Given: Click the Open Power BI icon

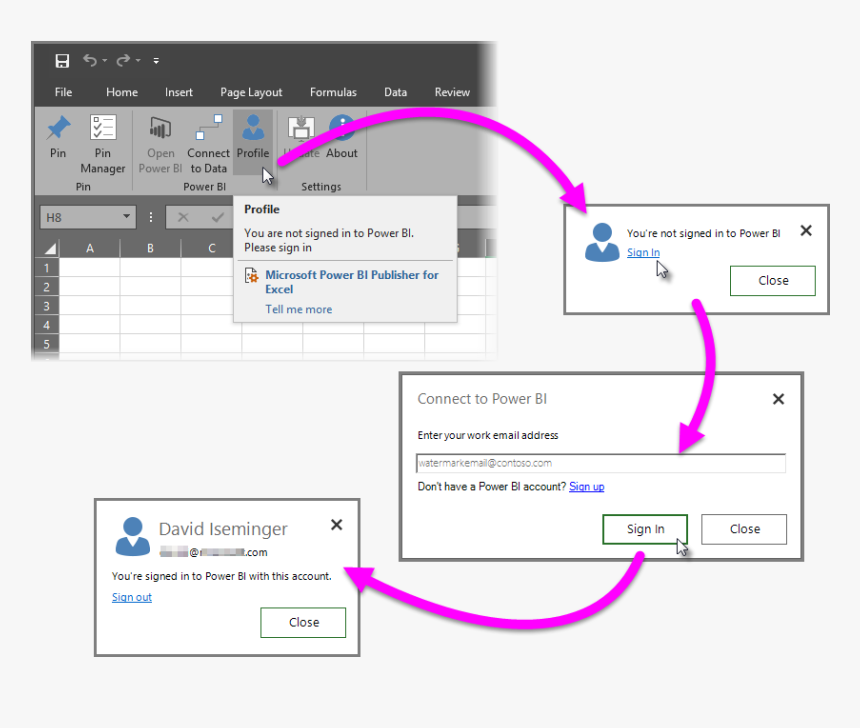Looking at the screenshot, I should [x=160, y=128].
